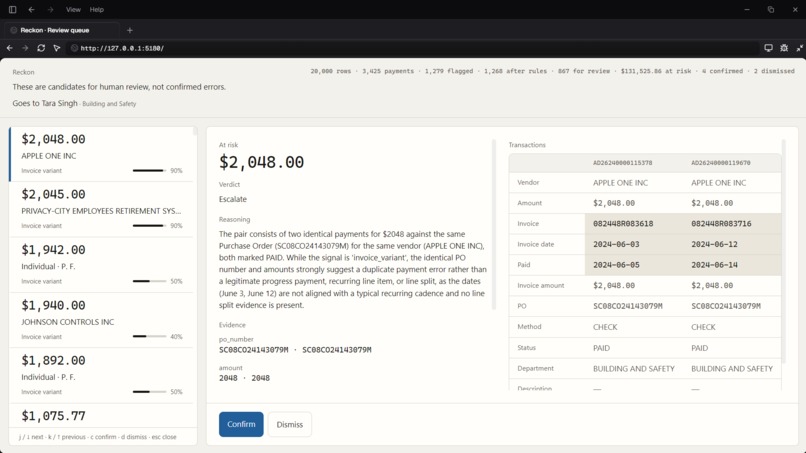Click transaction ID AD26240000119670 column header
Viewport: 806px width, 453px height.
[721, 163]
